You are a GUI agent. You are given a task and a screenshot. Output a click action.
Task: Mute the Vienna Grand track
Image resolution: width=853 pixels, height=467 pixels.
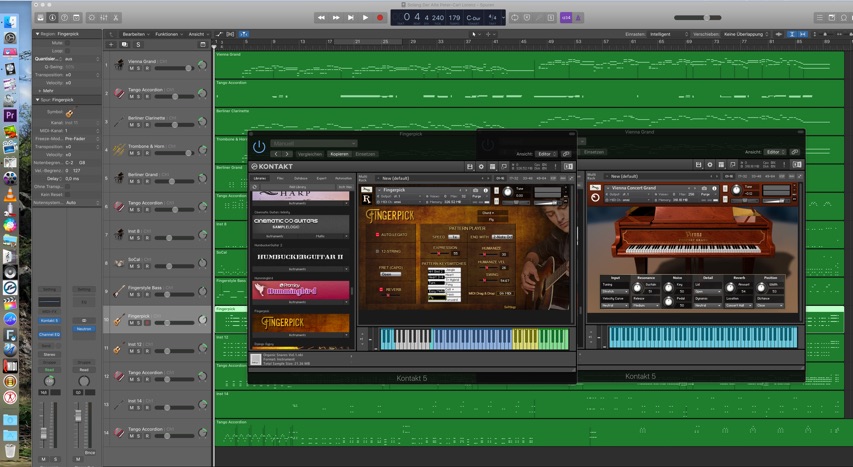[132, 68]
